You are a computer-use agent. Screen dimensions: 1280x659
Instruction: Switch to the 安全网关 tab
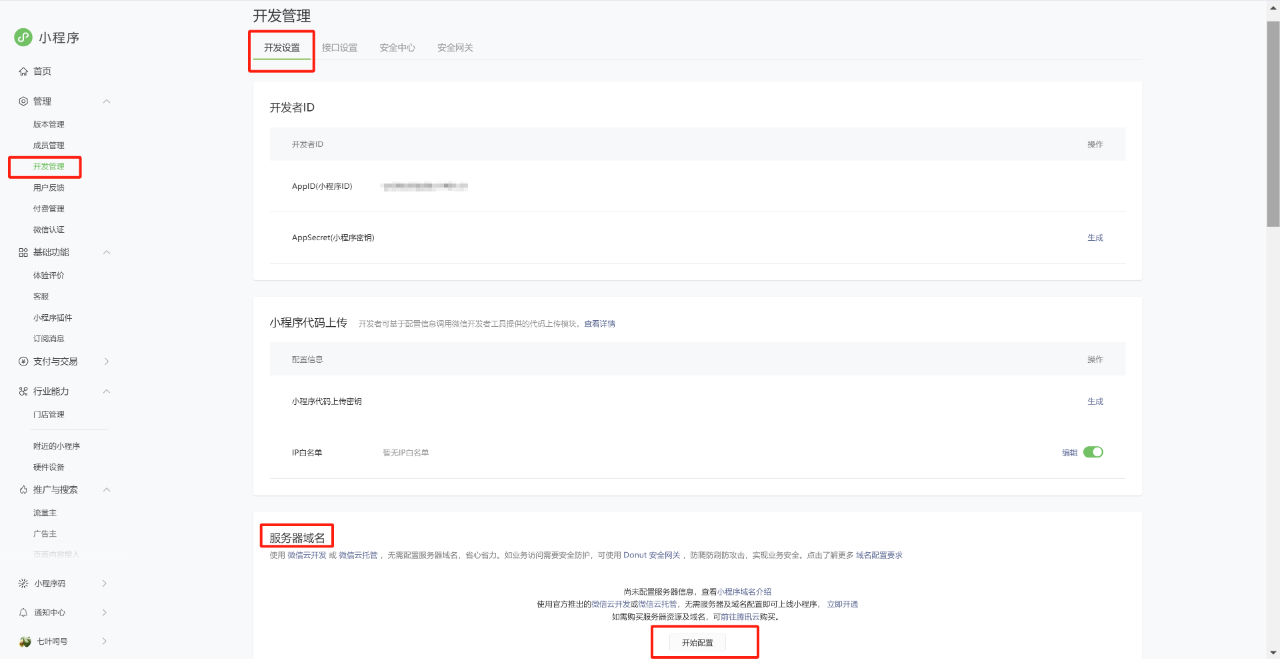click(455, 48)
